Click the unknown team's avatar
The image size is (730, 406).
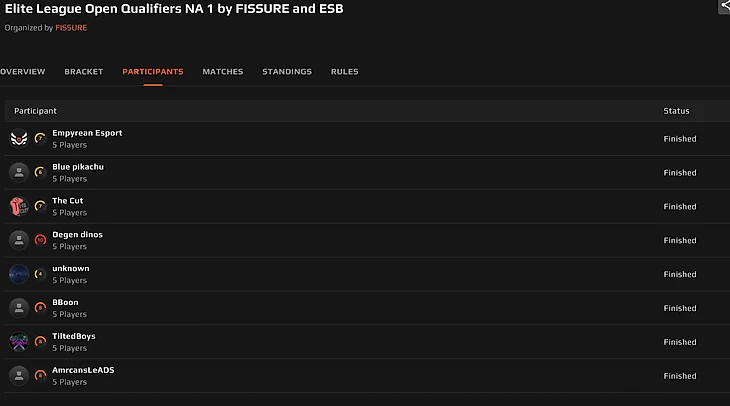[18, 274]
